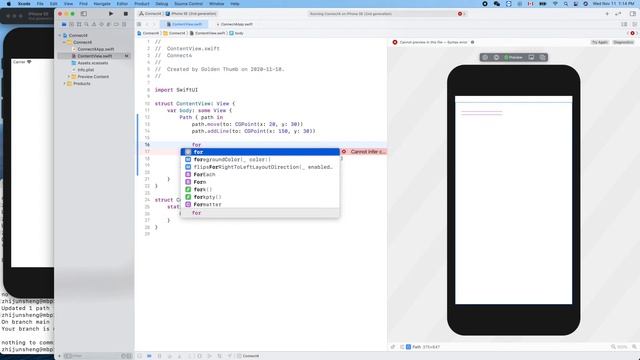Image resolution: width=640 pixels, height=360 pixels.
Task: Click the Apple menu
Action: click(x=9, y=4)
